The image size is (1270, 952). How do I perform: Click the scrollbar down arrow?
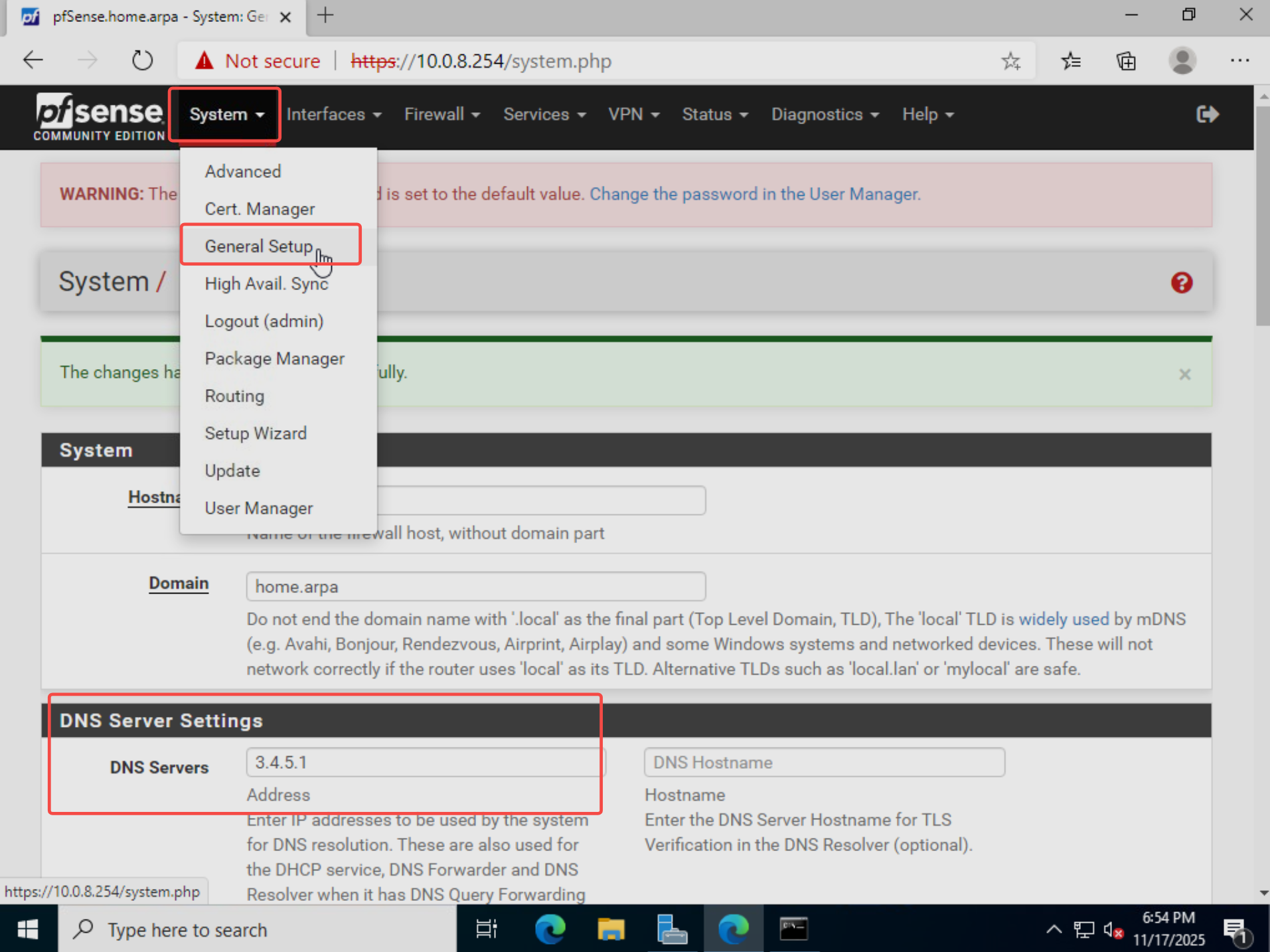[1263, 893]
